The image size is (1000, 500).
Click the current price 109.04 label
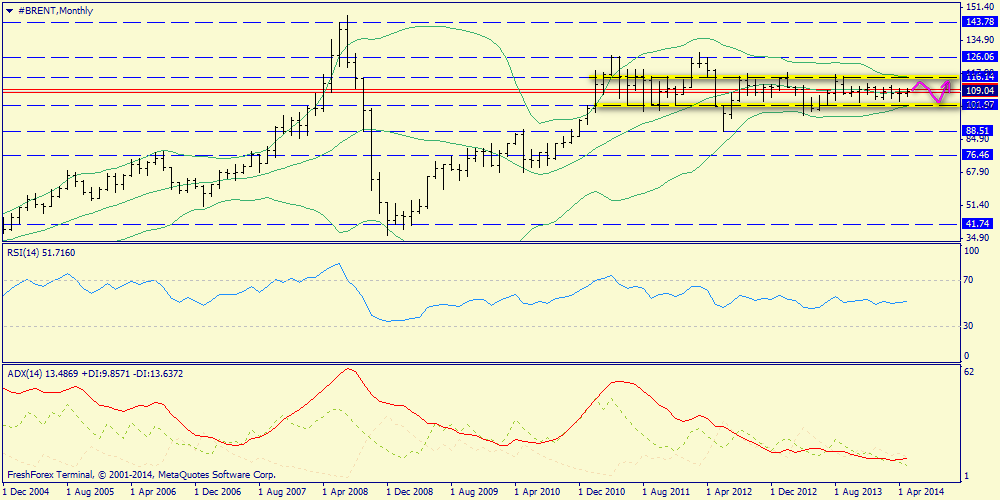click(x=976, y=90)
